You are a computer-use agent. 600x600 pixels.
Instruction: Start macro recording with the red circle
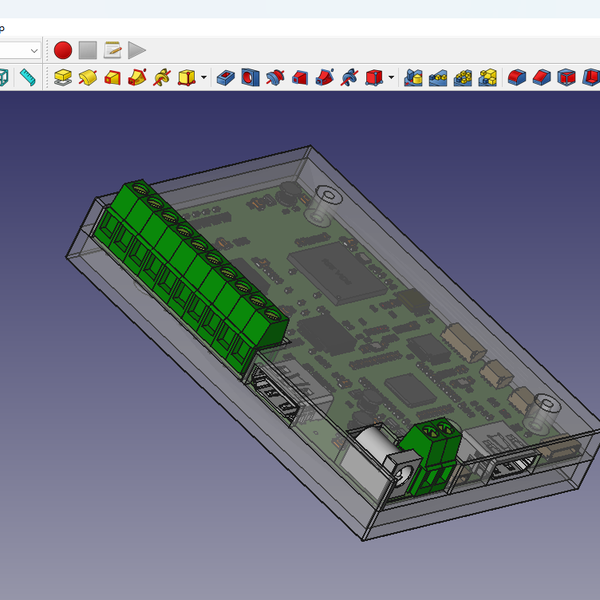click(63, 49)
